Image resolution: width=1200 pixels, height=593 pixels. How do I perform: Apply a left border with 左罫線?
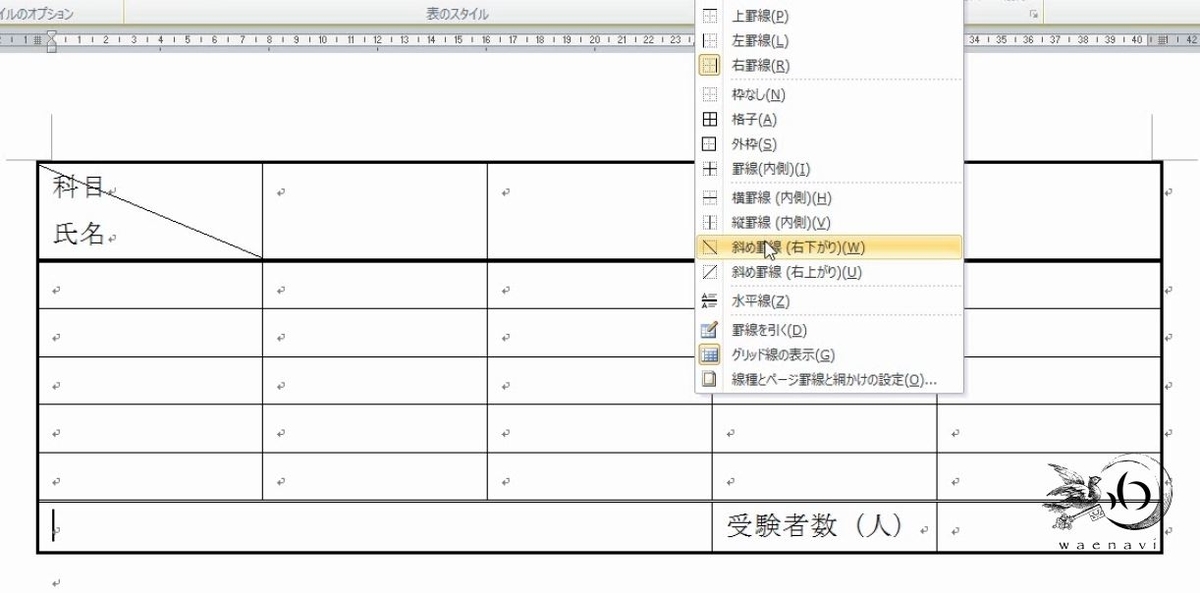point(757,40)
